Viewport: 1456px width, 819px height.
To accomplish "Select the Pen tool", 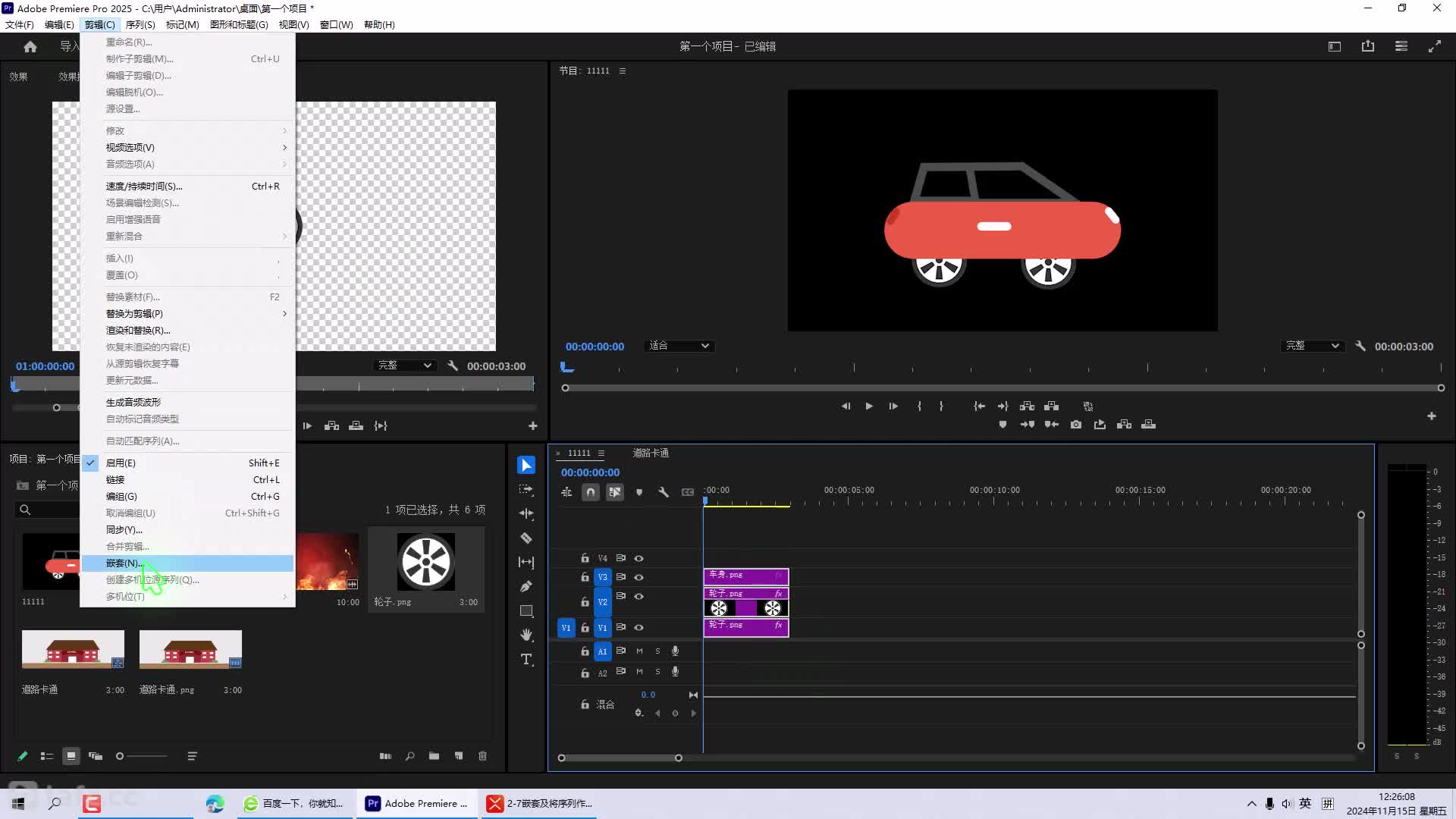I will tap(526, 586).
